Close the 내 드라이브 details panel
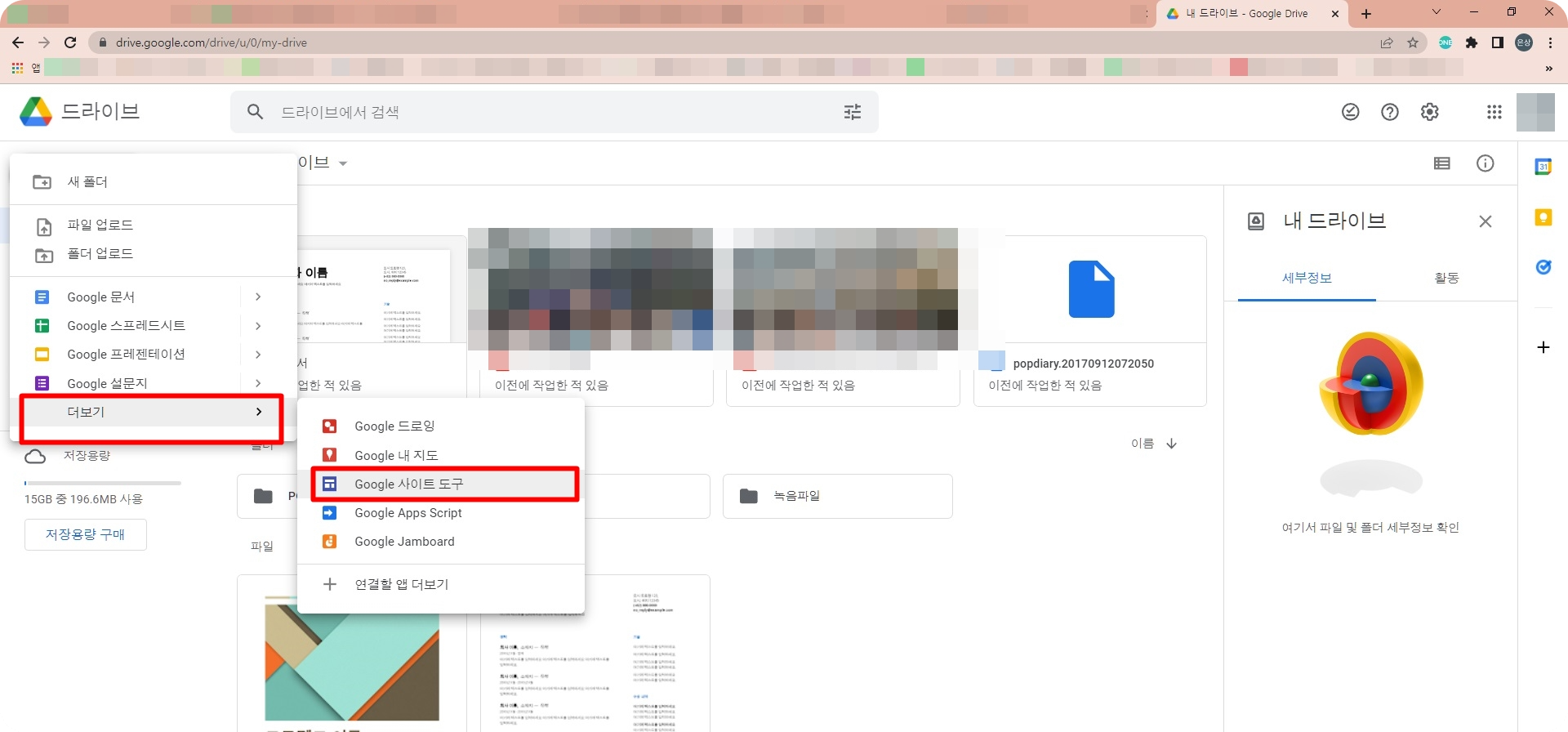This screenshot has height=732, width=1568. pyautogui.click(x=1486, y=221)
